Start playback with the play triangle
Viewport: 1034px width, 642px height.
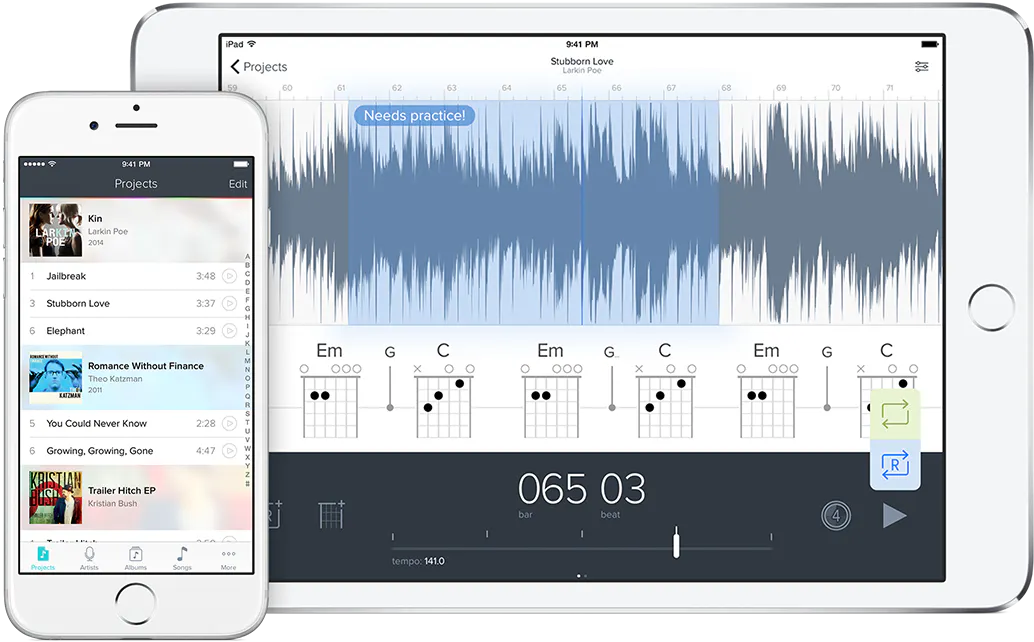894,515
